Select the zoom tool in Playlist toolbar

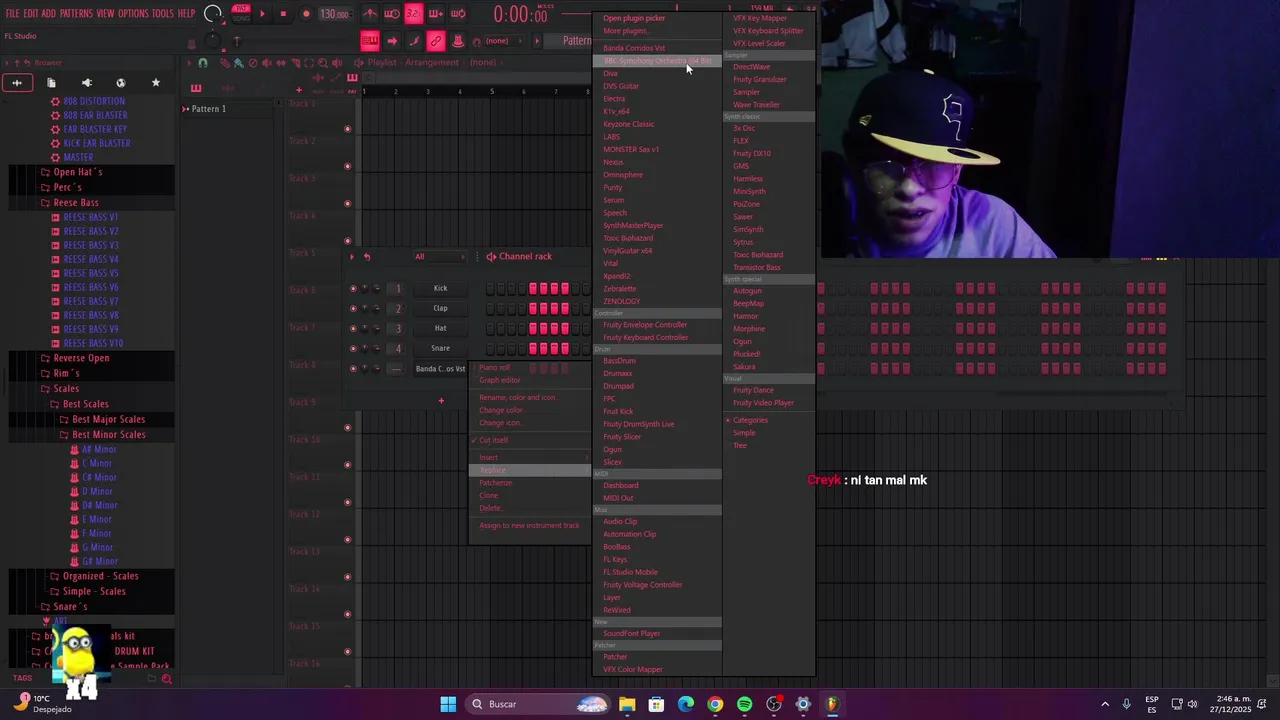(x=322, y=62)
